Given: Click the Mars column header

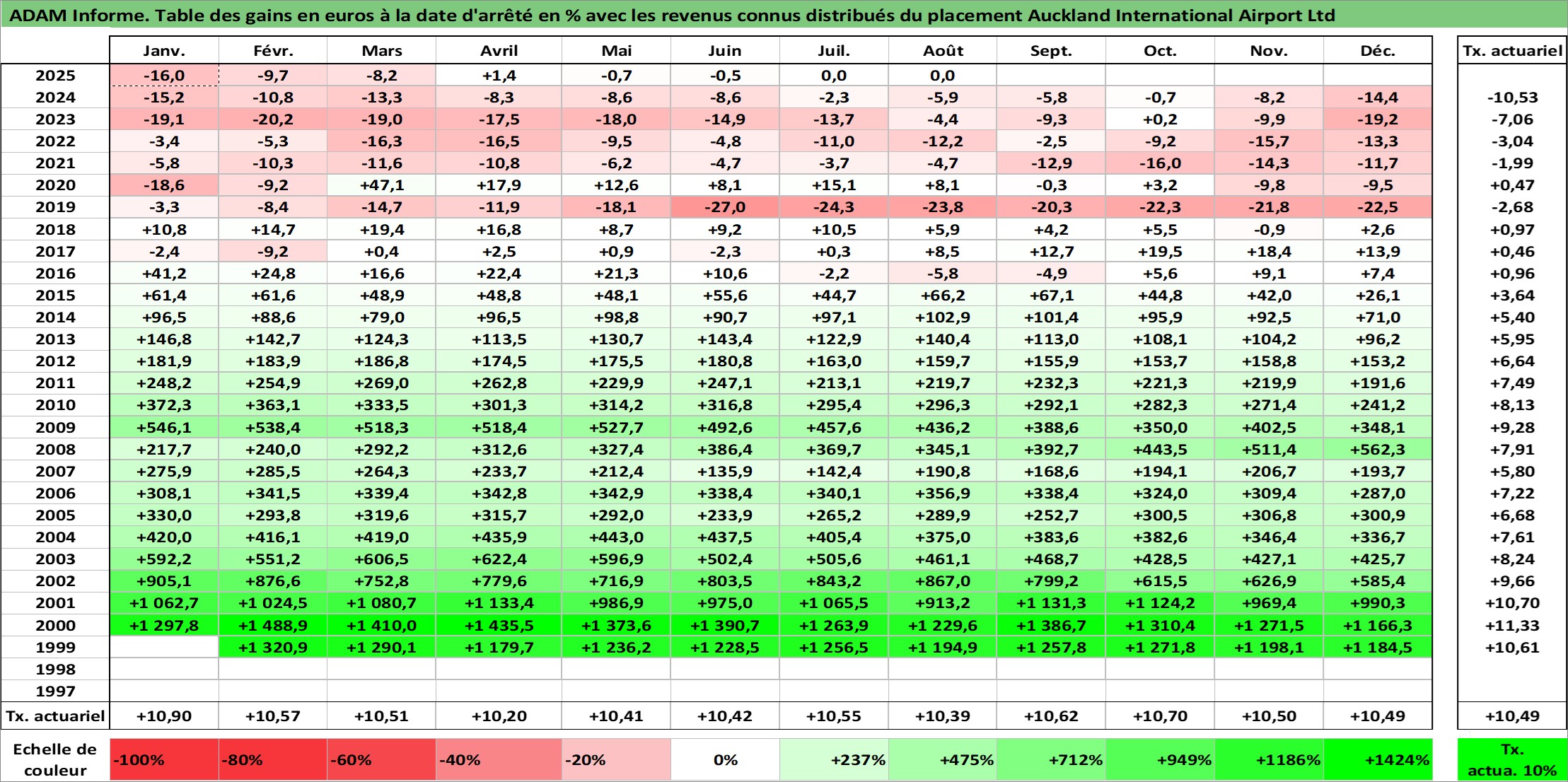Looking at the screenshot, I should [382, 50].
